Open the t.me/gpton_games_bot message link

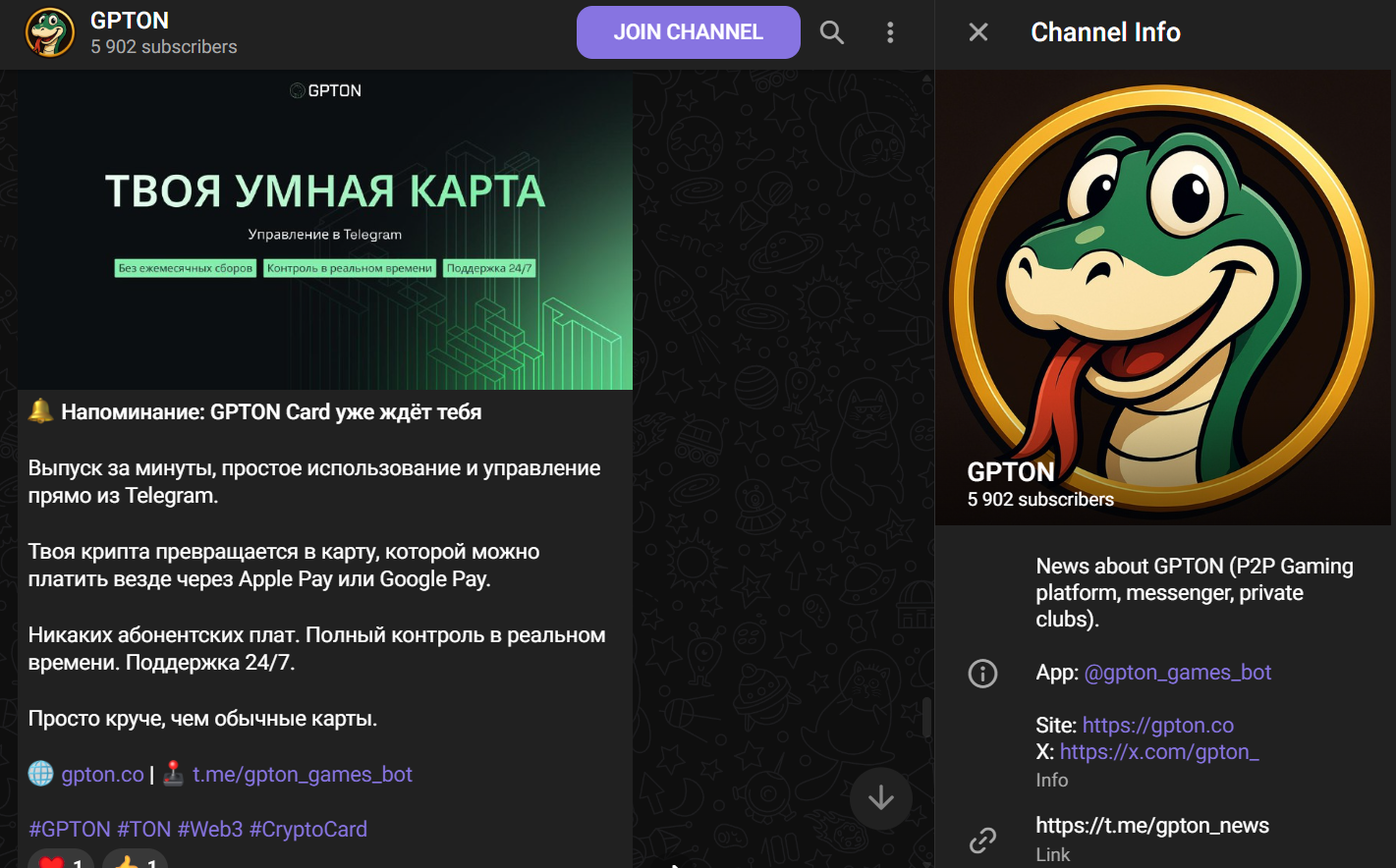303,775
